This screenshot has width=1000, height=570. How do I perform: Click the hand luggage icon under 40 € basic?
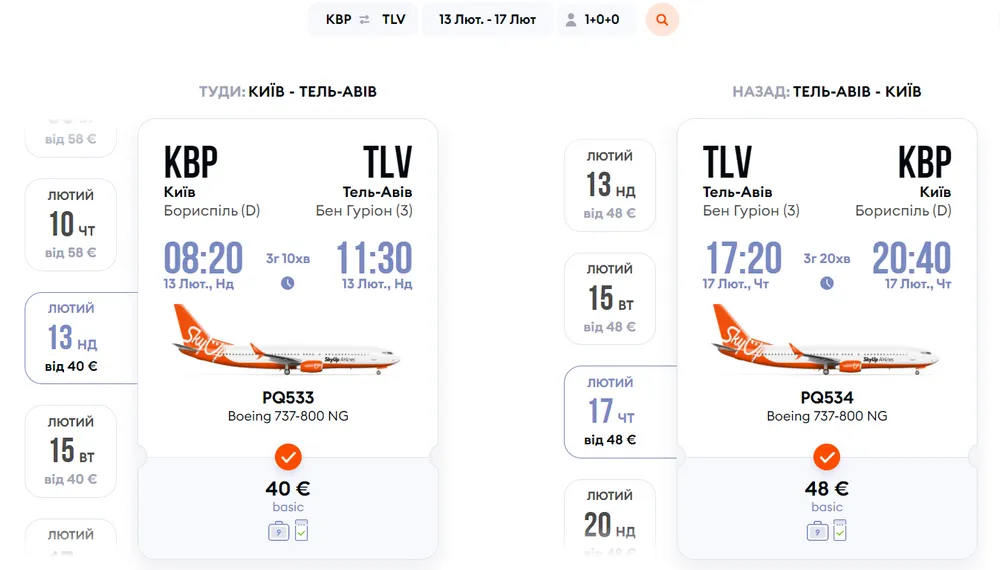tap(278, 531)
